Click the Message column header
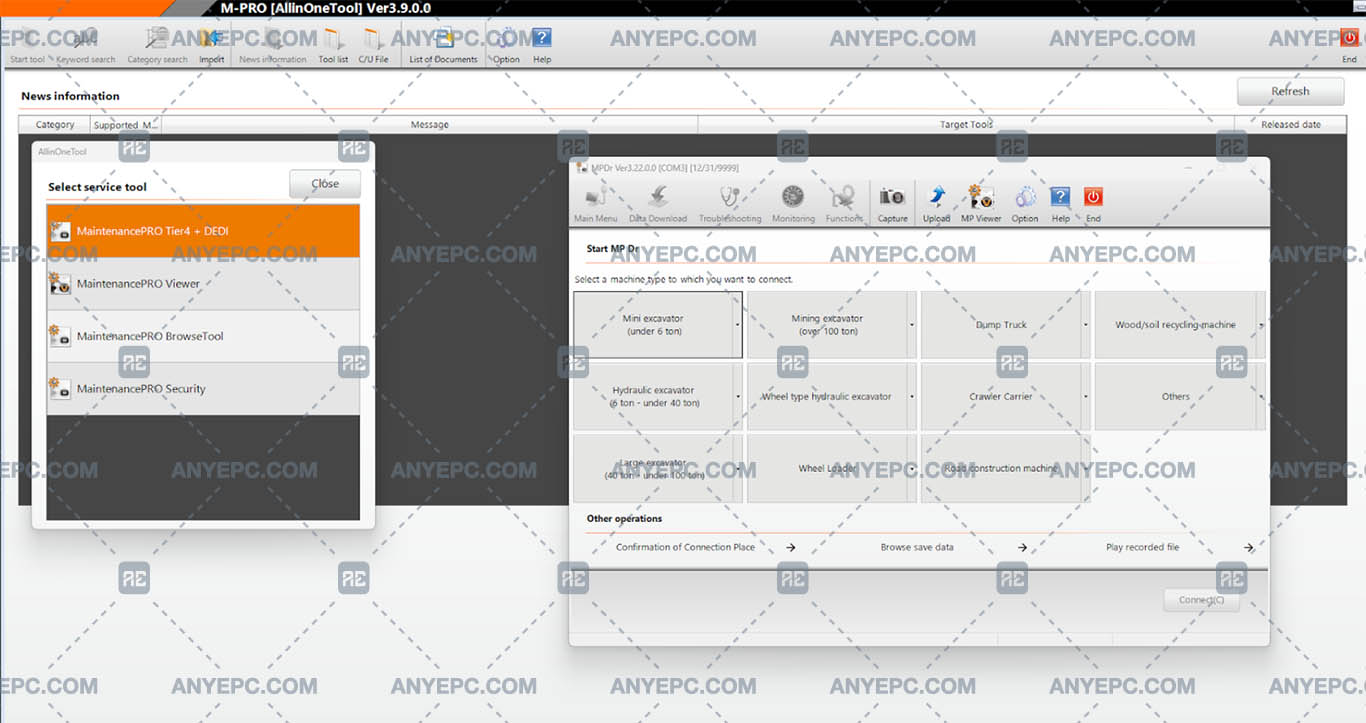 [429, 125]
